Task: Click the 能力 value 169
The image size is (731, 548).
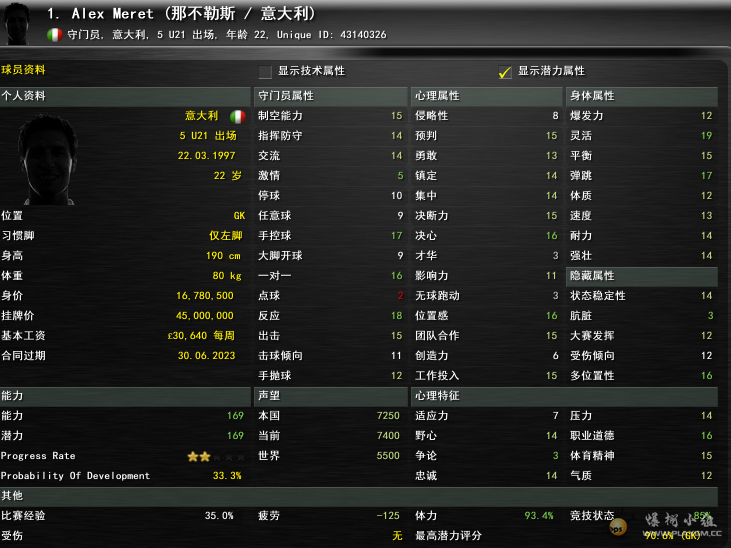Action: point(235,416)
